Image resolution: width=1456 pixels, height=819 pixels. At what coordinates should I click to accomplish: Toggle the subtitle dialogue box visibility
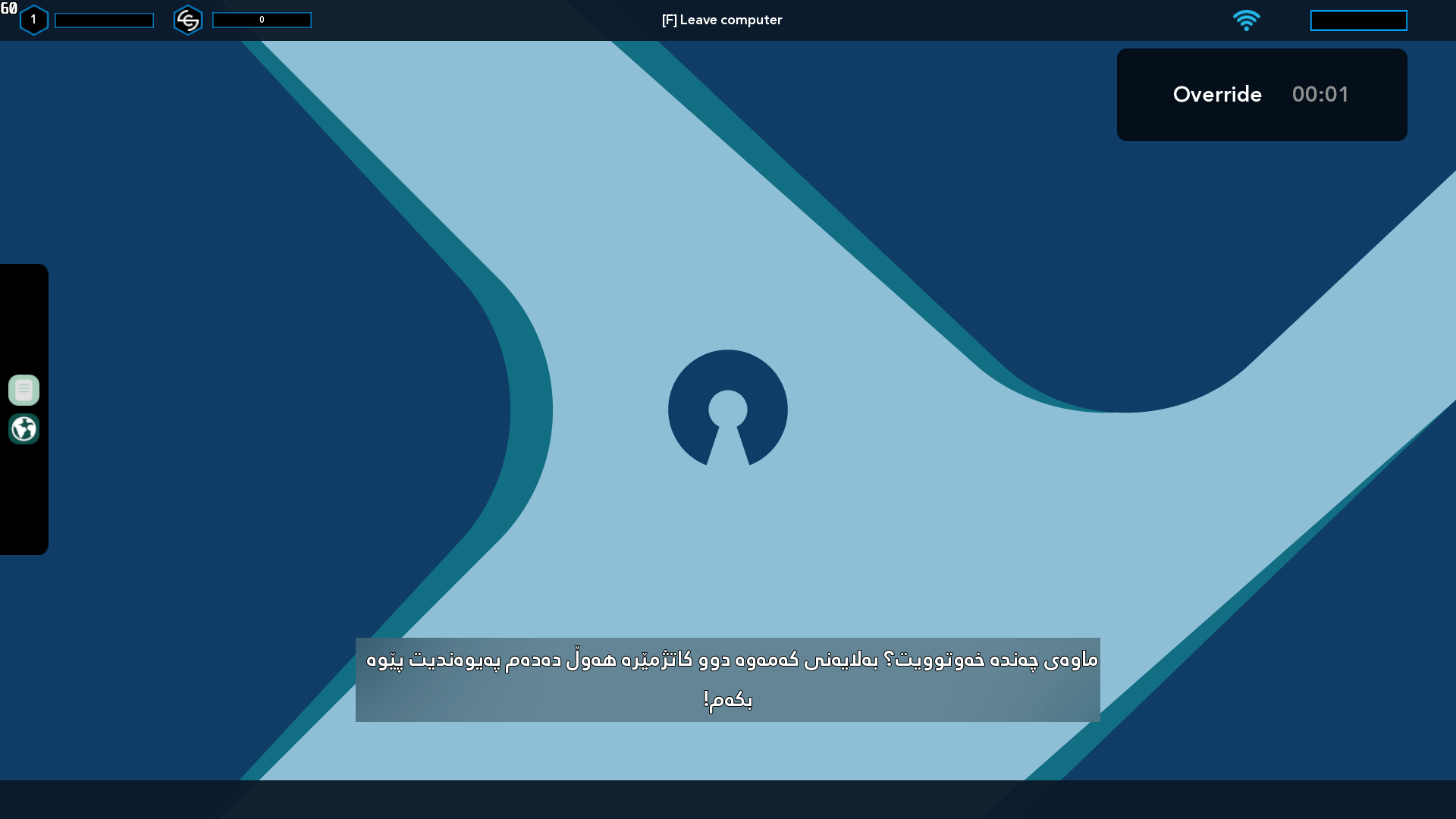coord(727,679)
